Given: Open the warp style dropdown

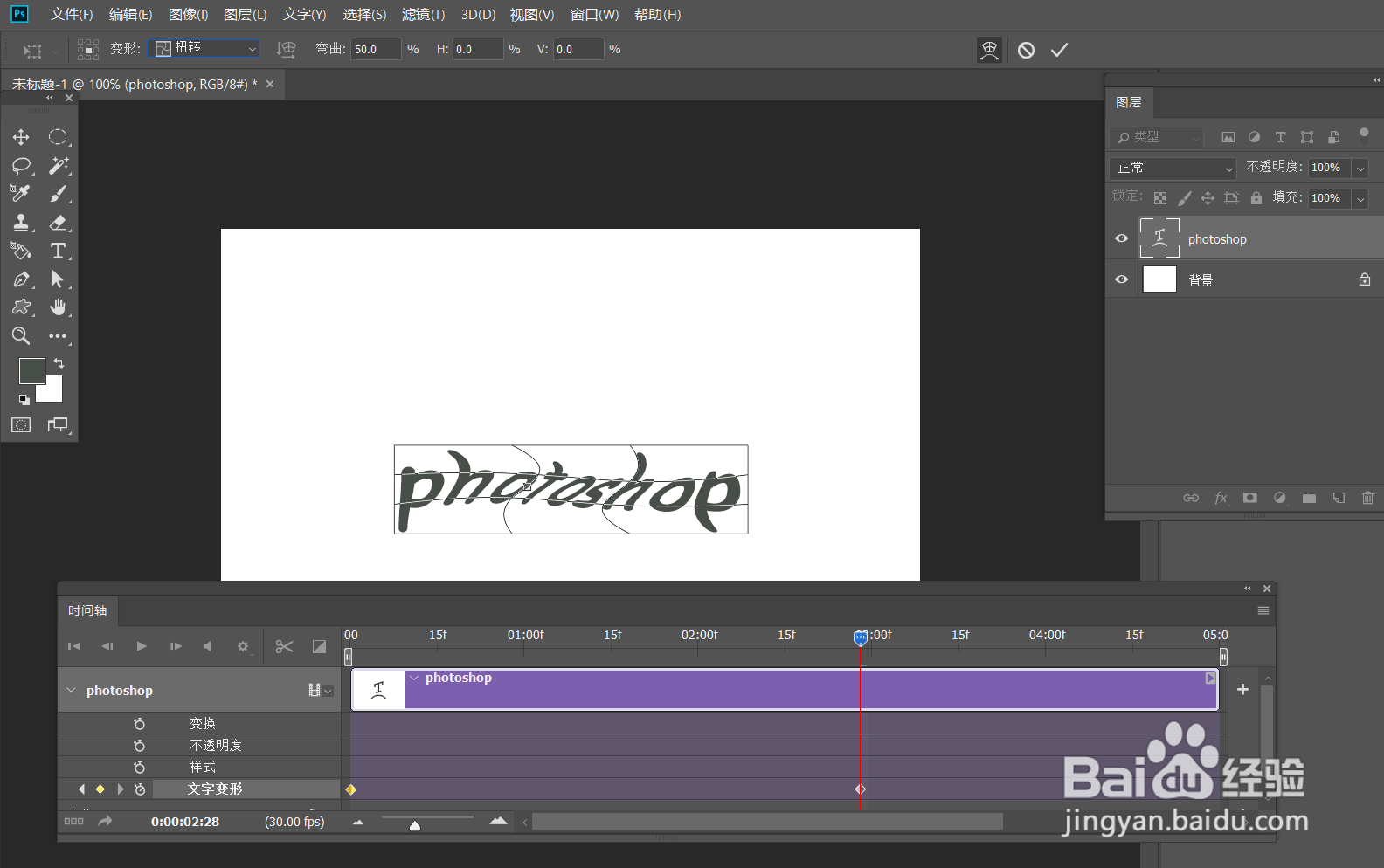Looking at the screenshot, I should pyautogui.click(x=206, y=49).
